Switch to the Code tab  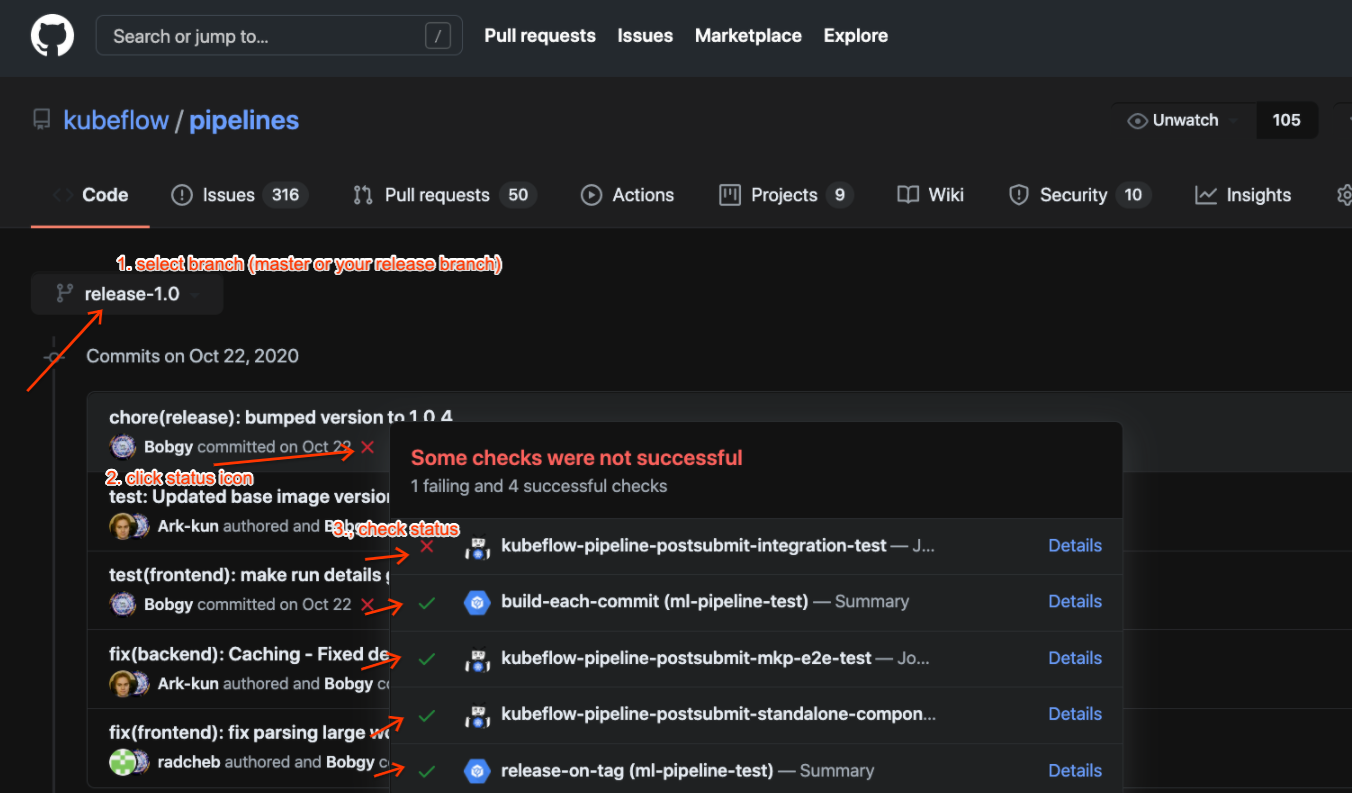90,195
